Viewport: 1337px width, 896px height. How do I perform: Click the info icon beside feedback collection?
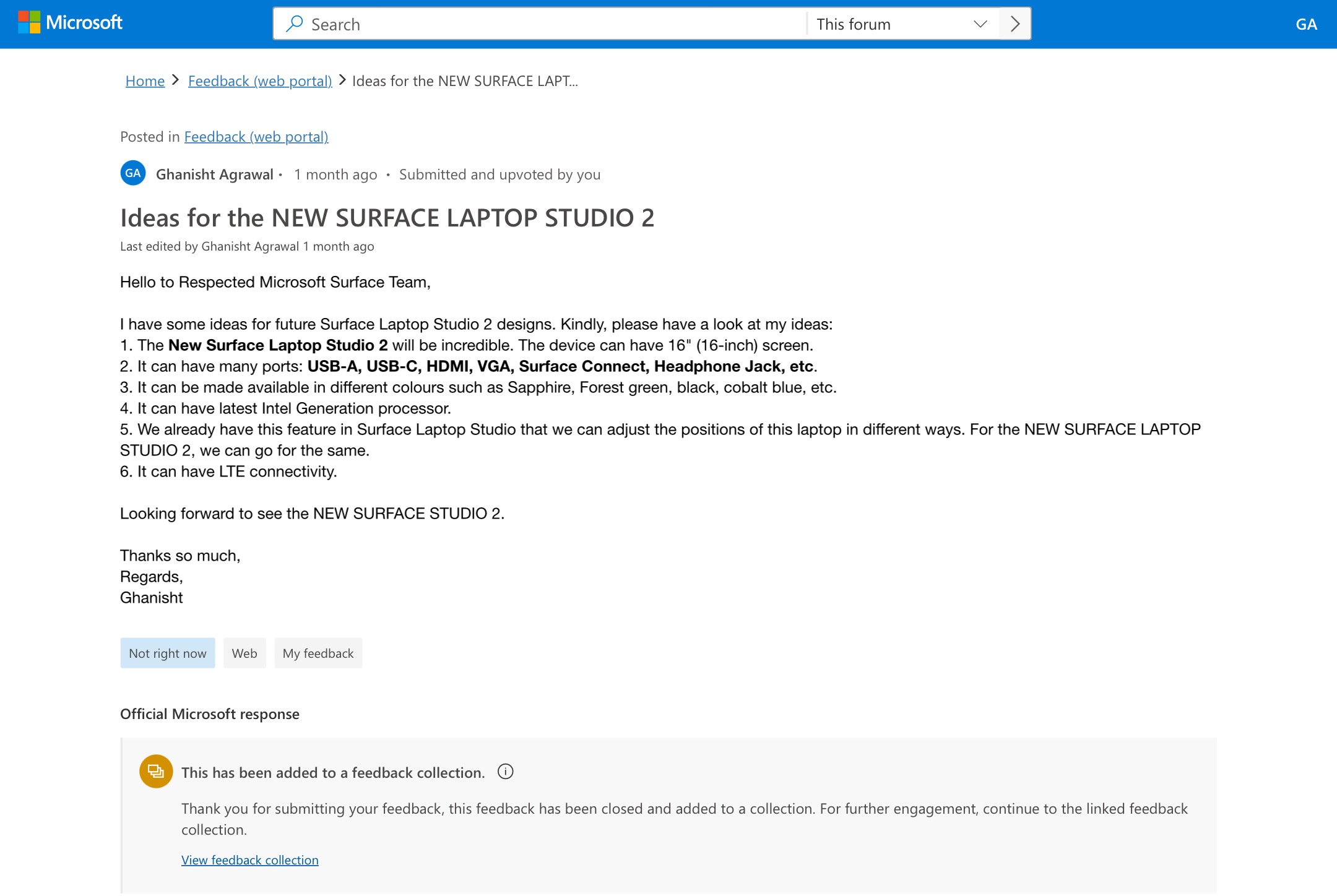506,772
